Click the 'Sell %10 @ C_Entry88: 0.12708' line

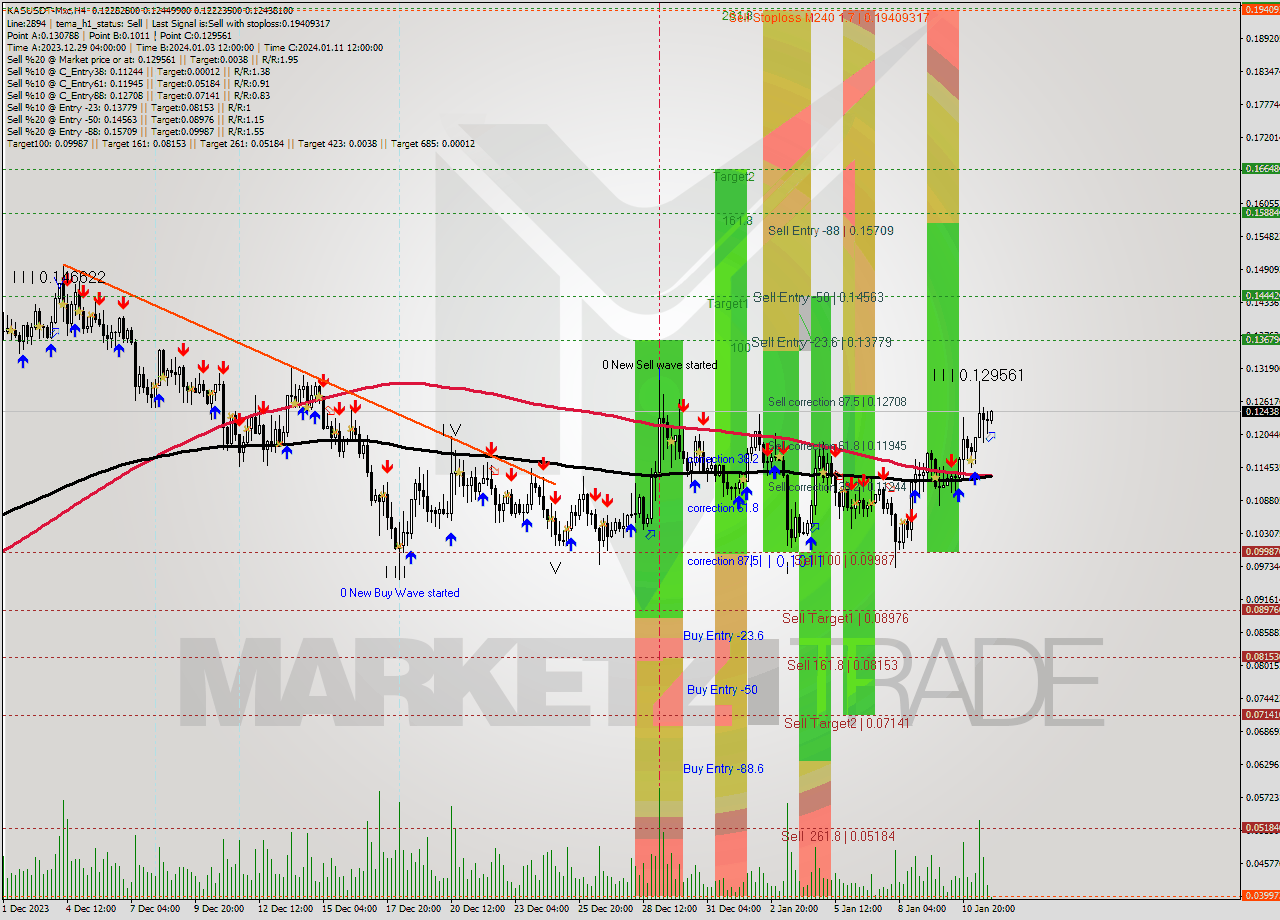(138, 95)
